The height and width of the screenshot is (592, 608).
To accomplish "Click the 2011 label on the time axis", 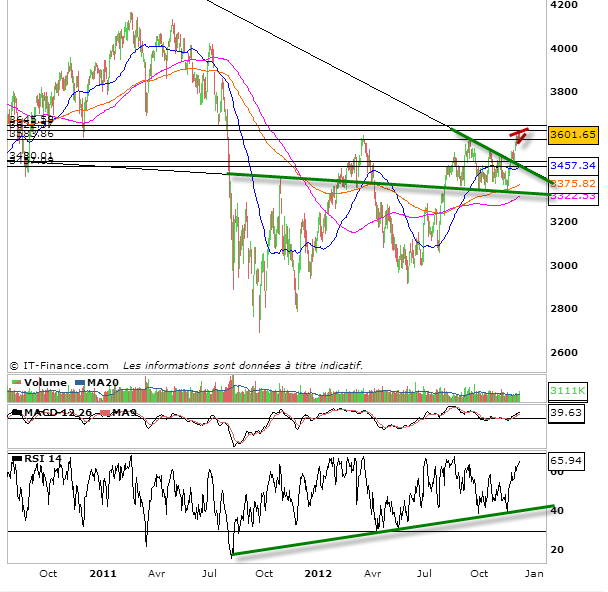I will click(x=104, y=575).
